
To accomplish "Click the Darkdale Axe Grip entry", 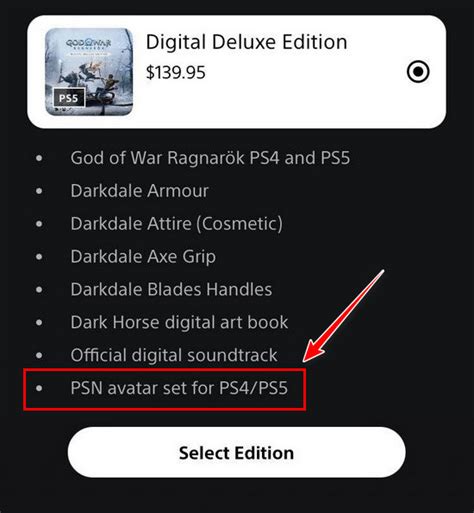I will pos(143,257).
